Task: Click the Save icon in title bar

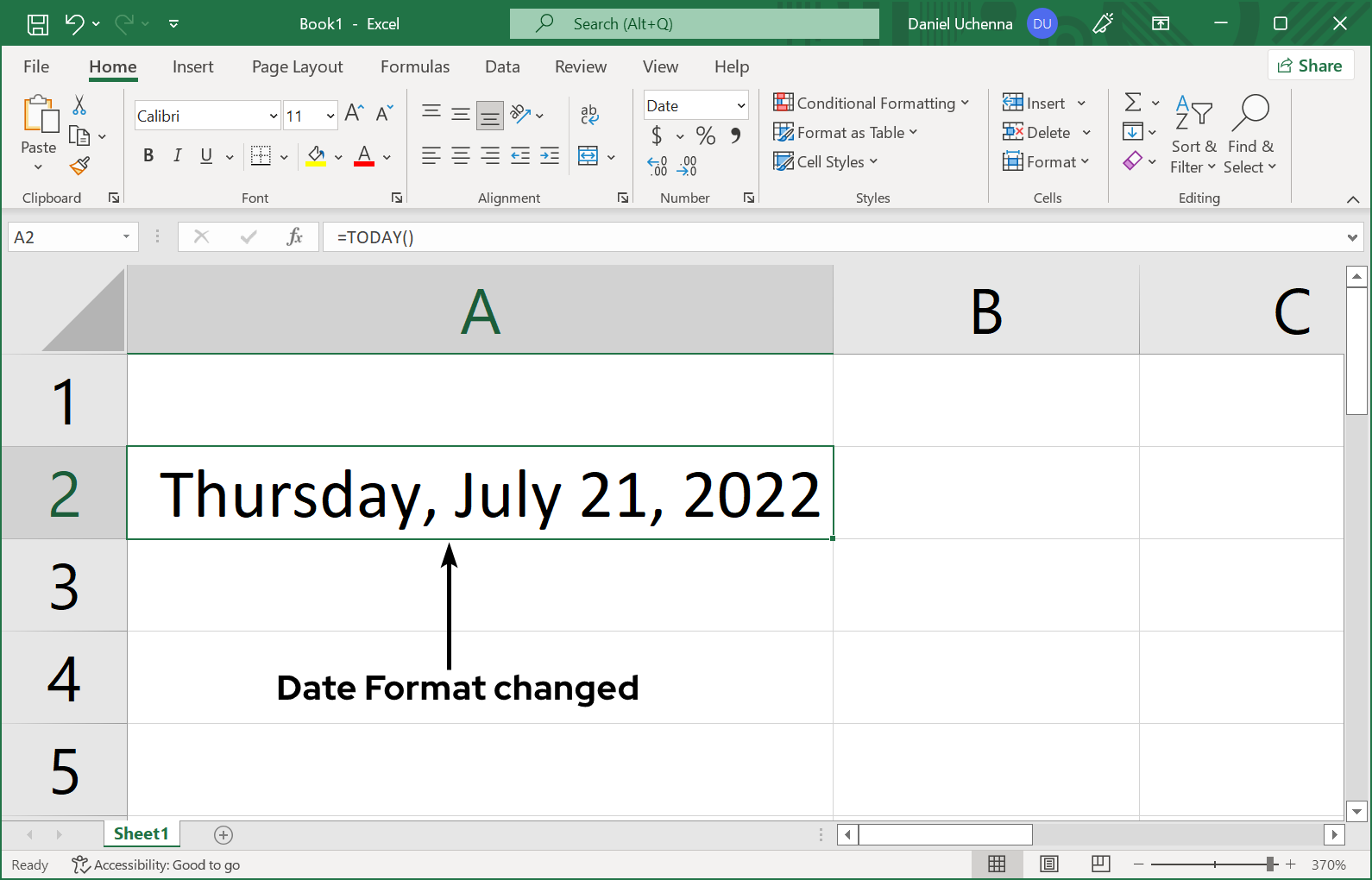Action: [38, 24]
